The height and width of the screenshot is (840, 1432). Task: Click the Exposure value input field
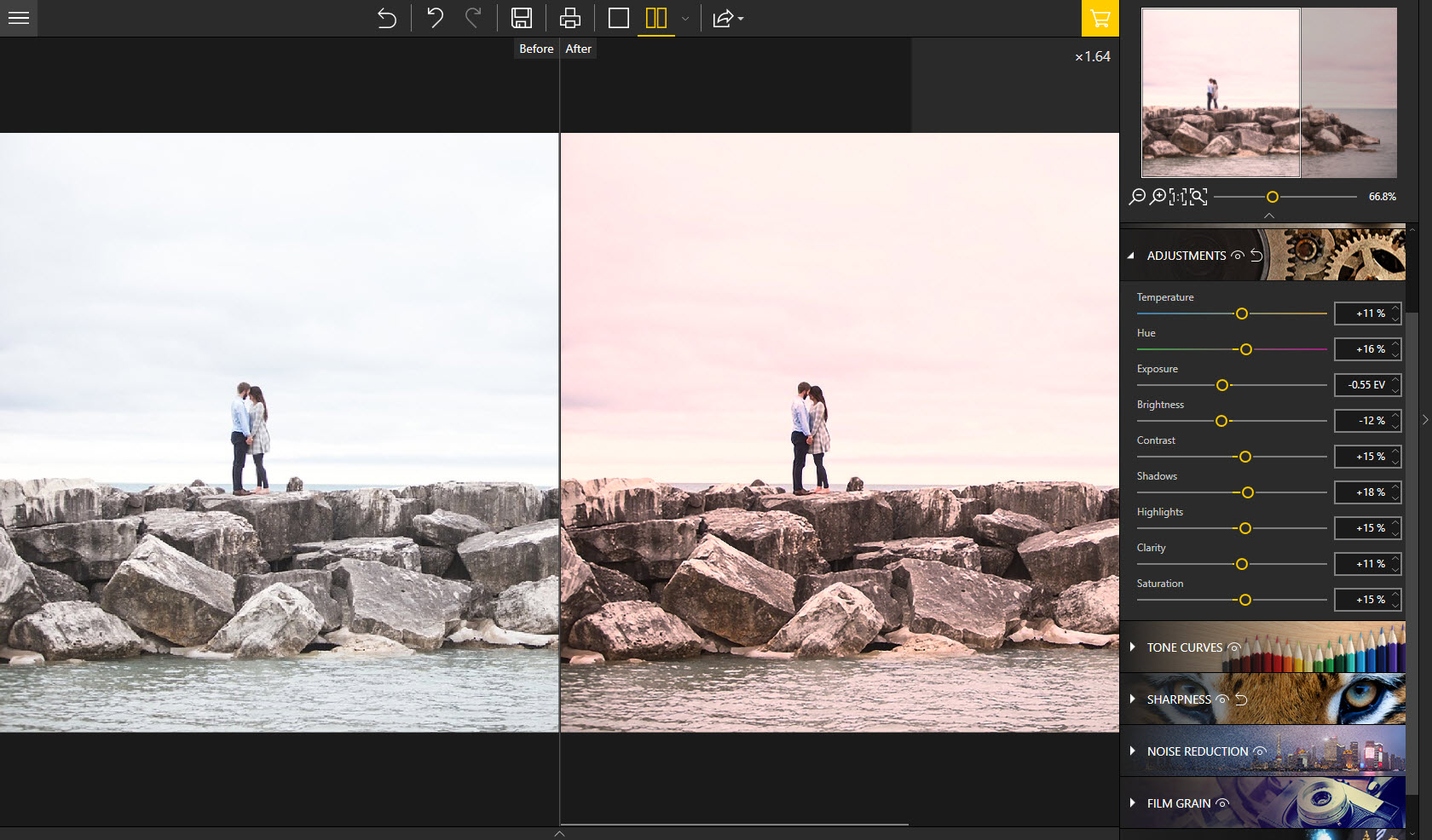tap(1366, 385)
